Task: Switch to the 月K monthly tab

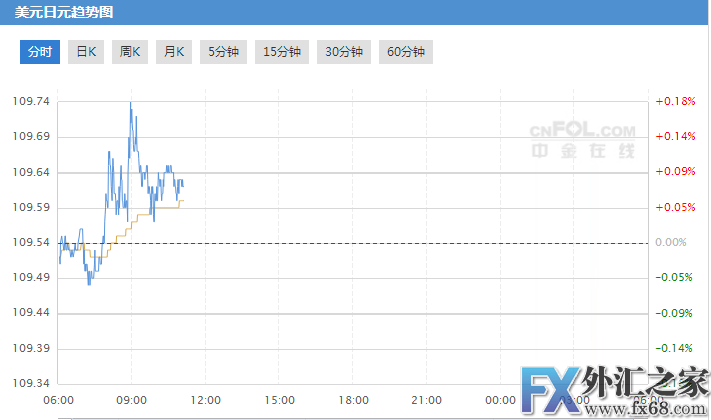Action: tap(175, 52)
